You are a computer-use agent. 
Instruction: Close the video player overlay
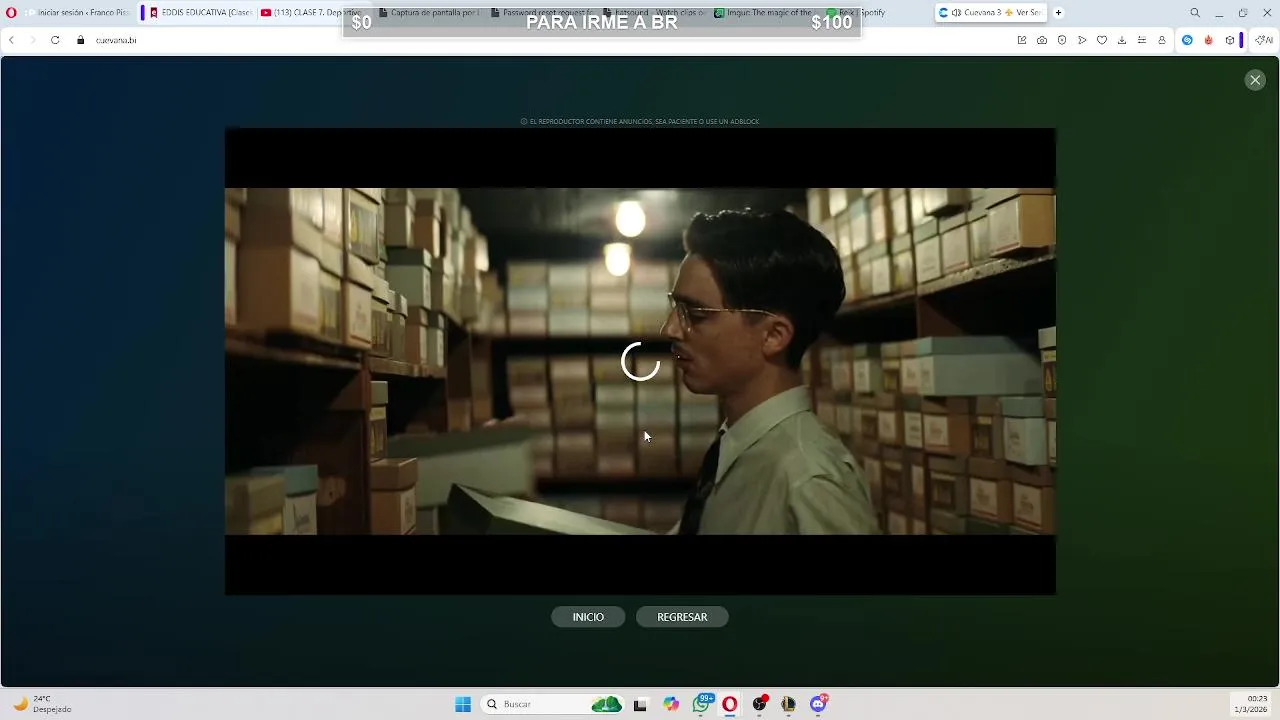pyautogui.click(x=1255, y=80)
